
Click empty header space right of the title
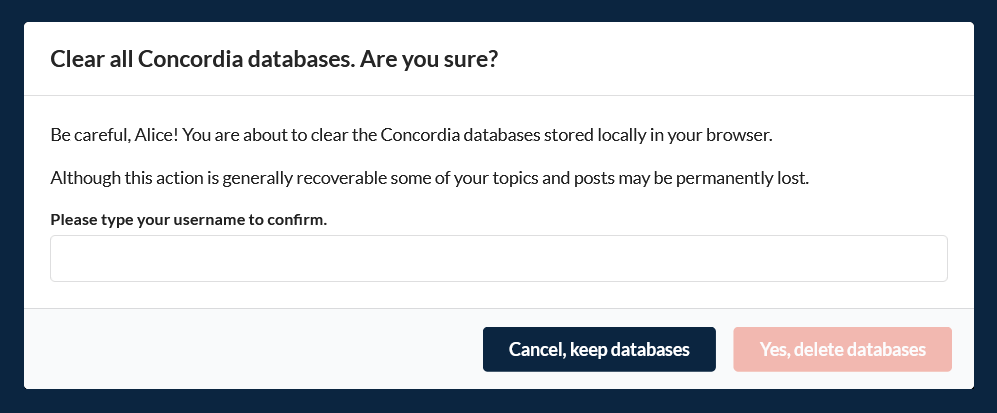click(x=740, y=60)
